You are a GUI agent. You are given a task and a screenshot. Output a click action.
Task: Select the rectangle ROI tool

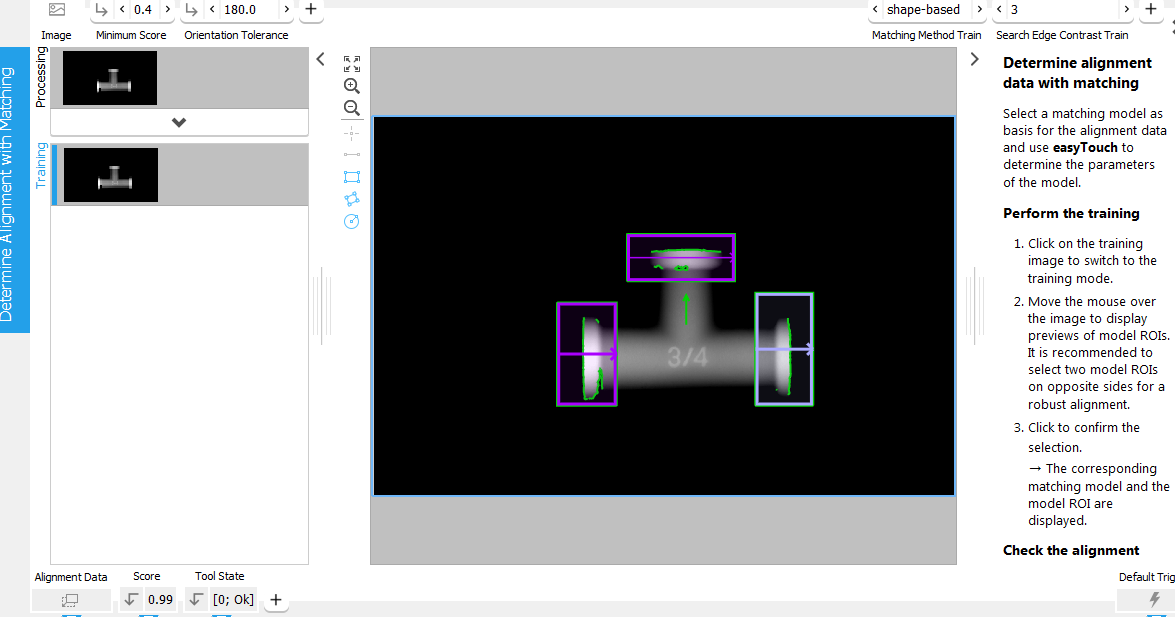pyautogui.click(x=351, y=177)
